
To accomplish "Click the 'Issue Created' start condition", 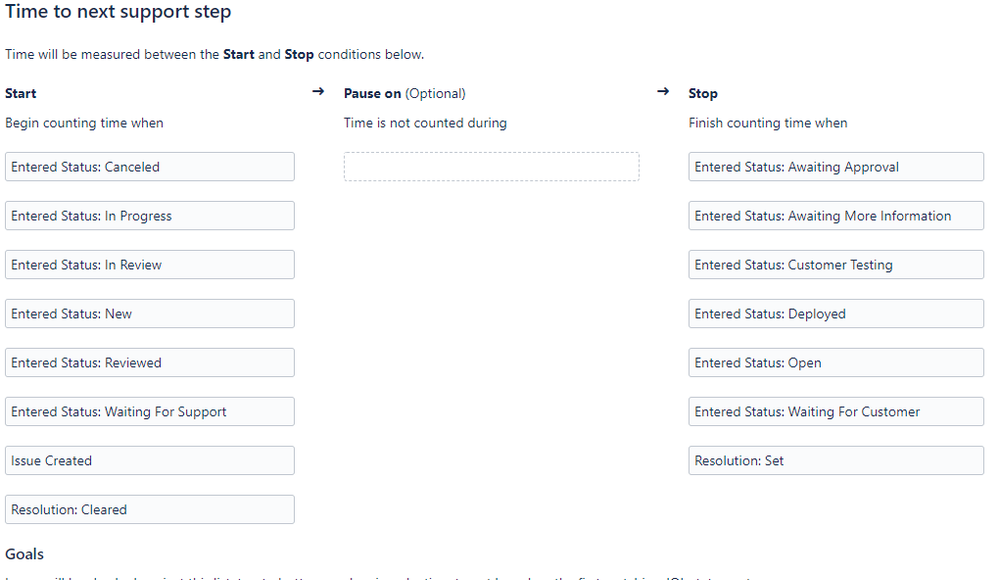I will click(150, 461).
